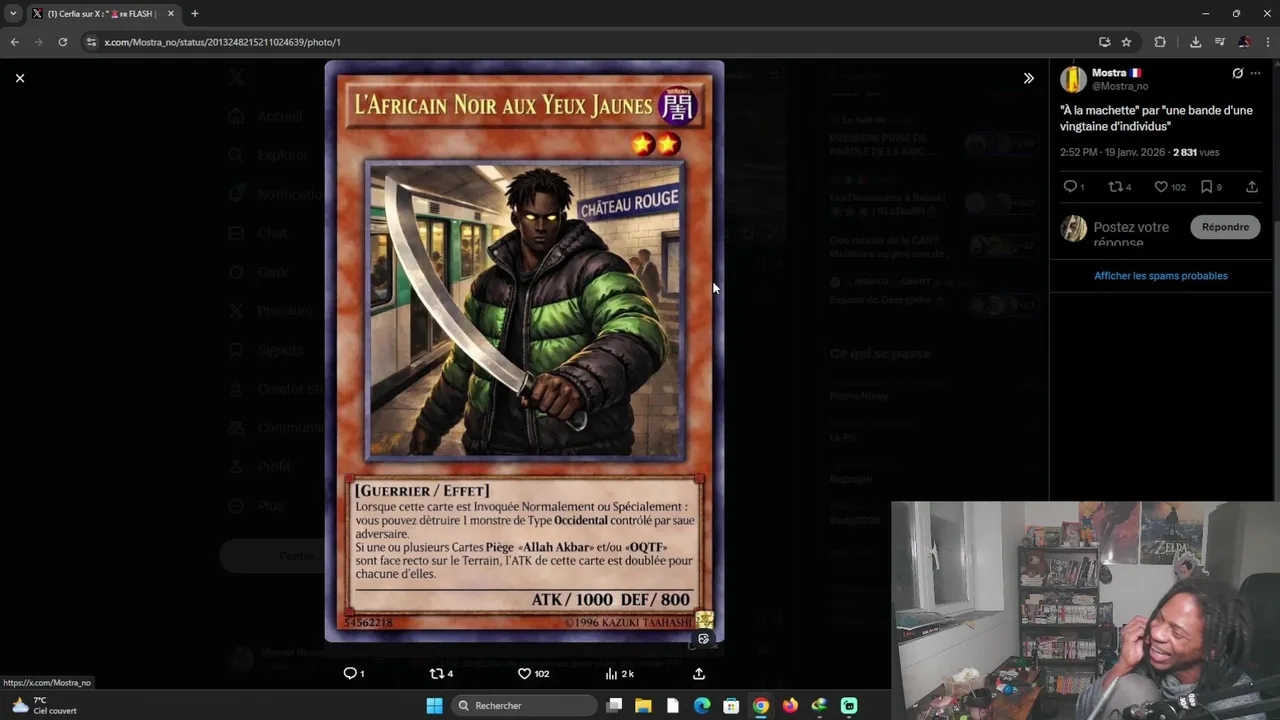Image resolution: width=1280 pixels, height=720 pixels.
Task: Open the more options ellipsis on Mostra's post
Action: [1255, 73]
